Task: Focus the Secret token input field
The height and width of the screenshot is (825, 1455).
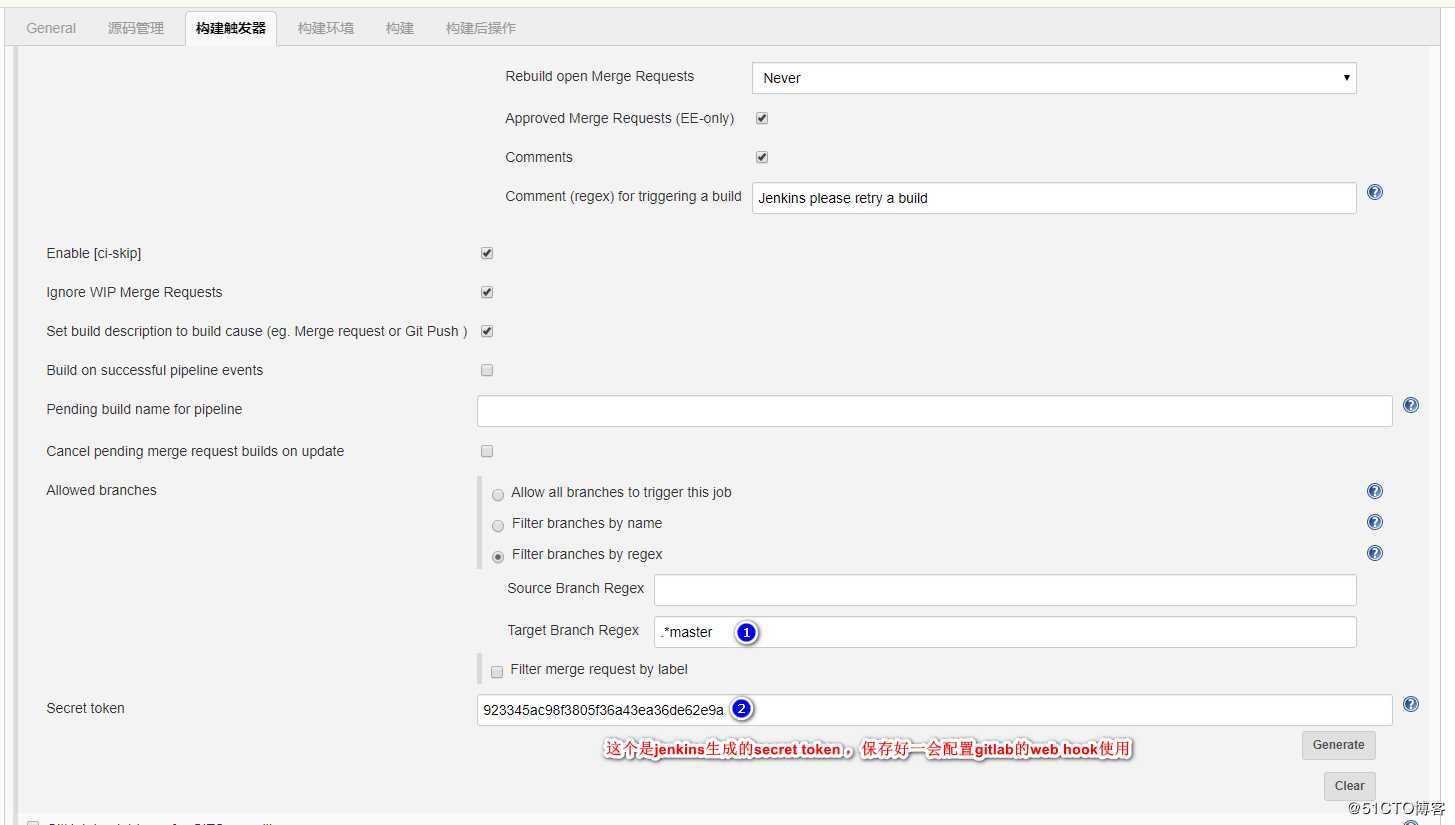Action: pyautogui.click(x=935, y=710)
